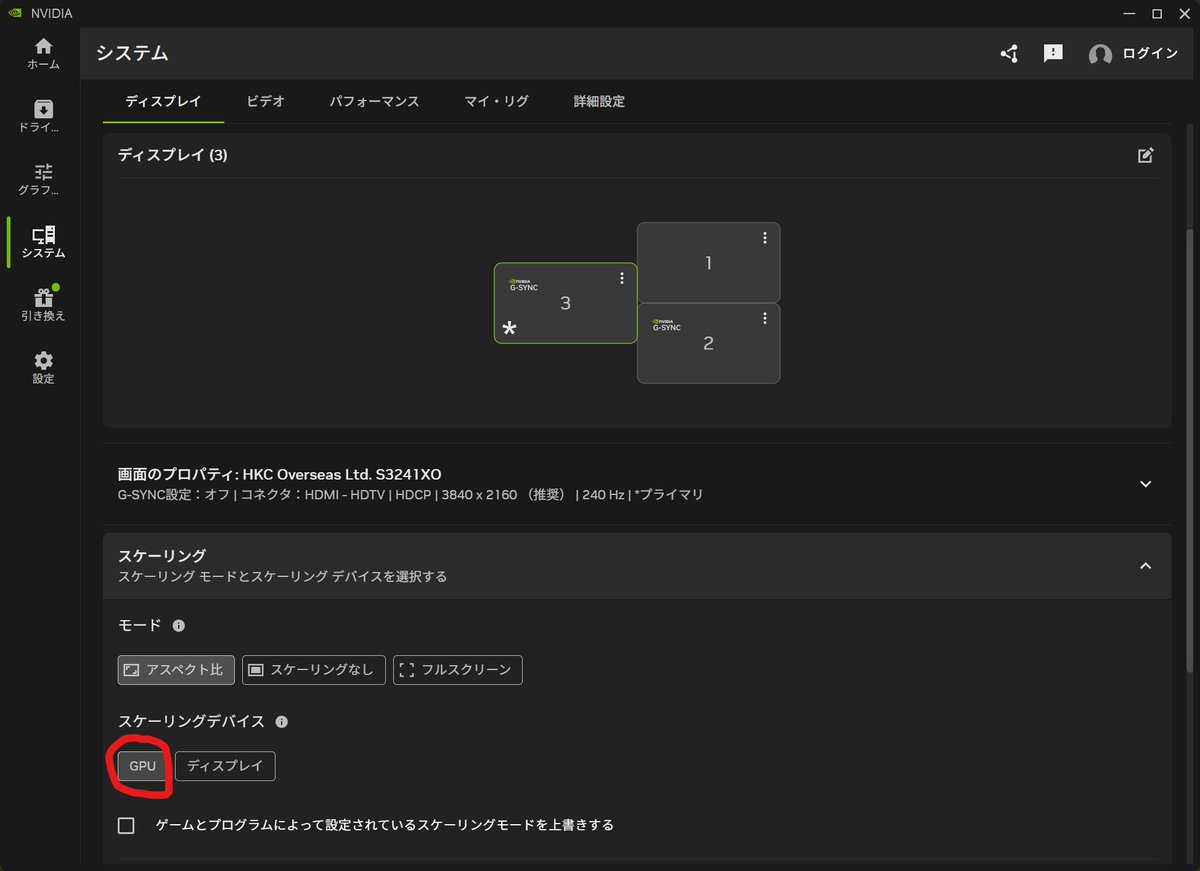The width and height of the screenshot is (1200, 871).
Task: Select display 1 thumbnail
Action: click(708, 263)
